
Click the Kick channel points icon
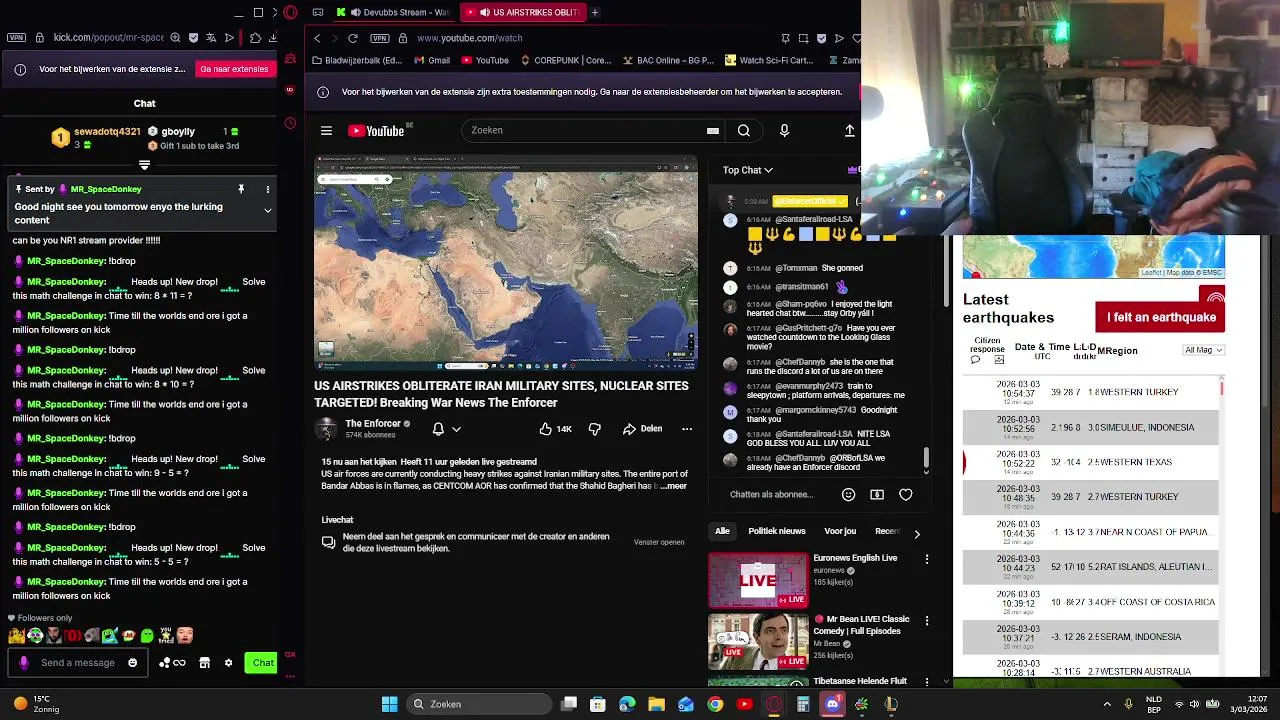click(172, 662)
